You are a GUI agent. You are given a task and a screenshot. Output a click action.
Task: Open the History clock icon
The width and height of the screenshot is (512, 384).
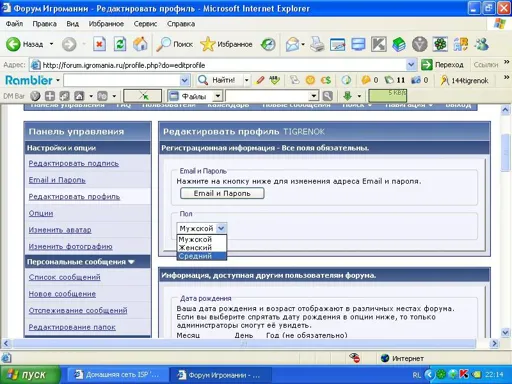click(268, 44)
